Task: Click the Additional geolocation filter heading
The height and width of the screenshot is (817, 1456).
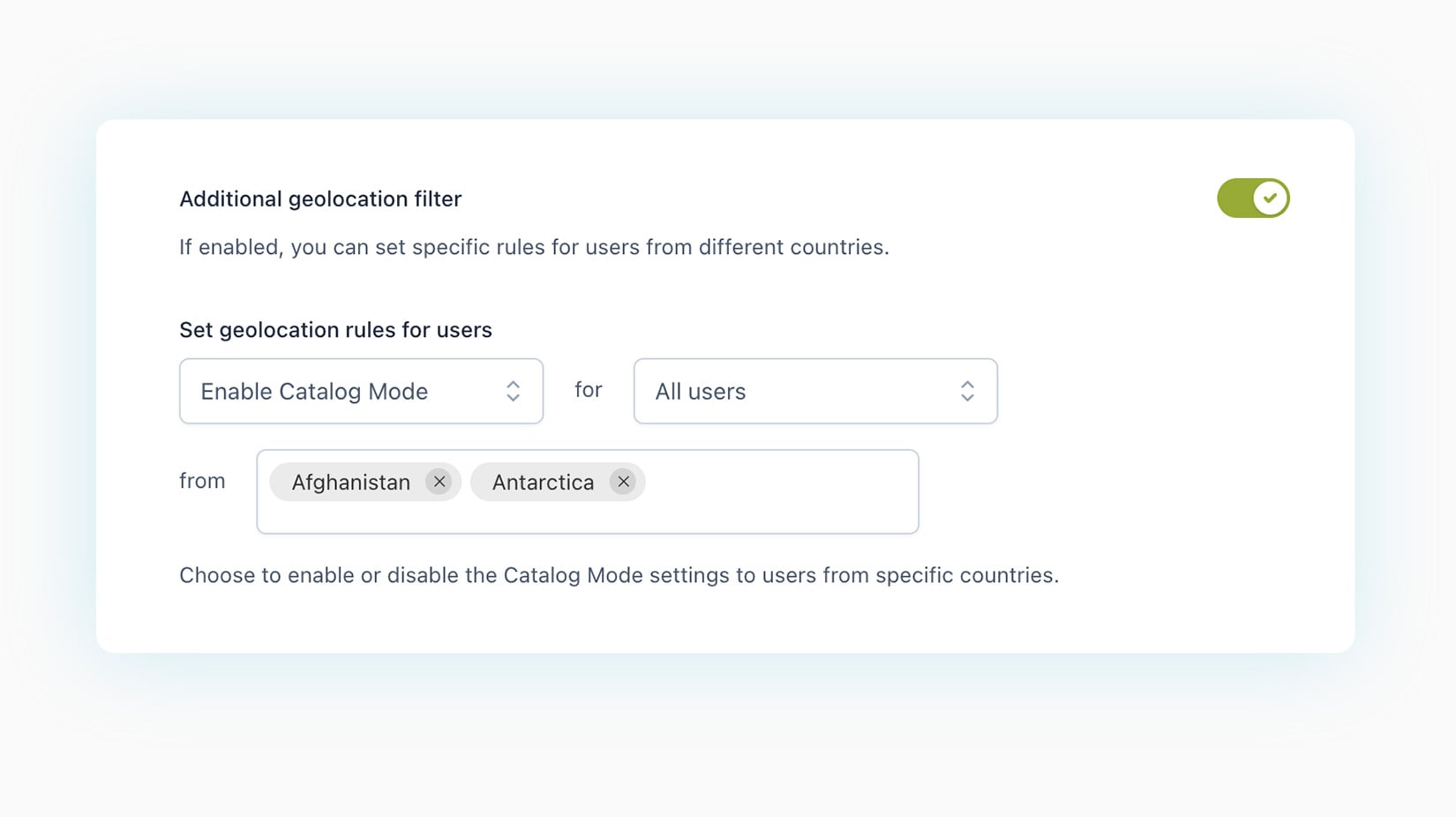Action: click(319, 199)
